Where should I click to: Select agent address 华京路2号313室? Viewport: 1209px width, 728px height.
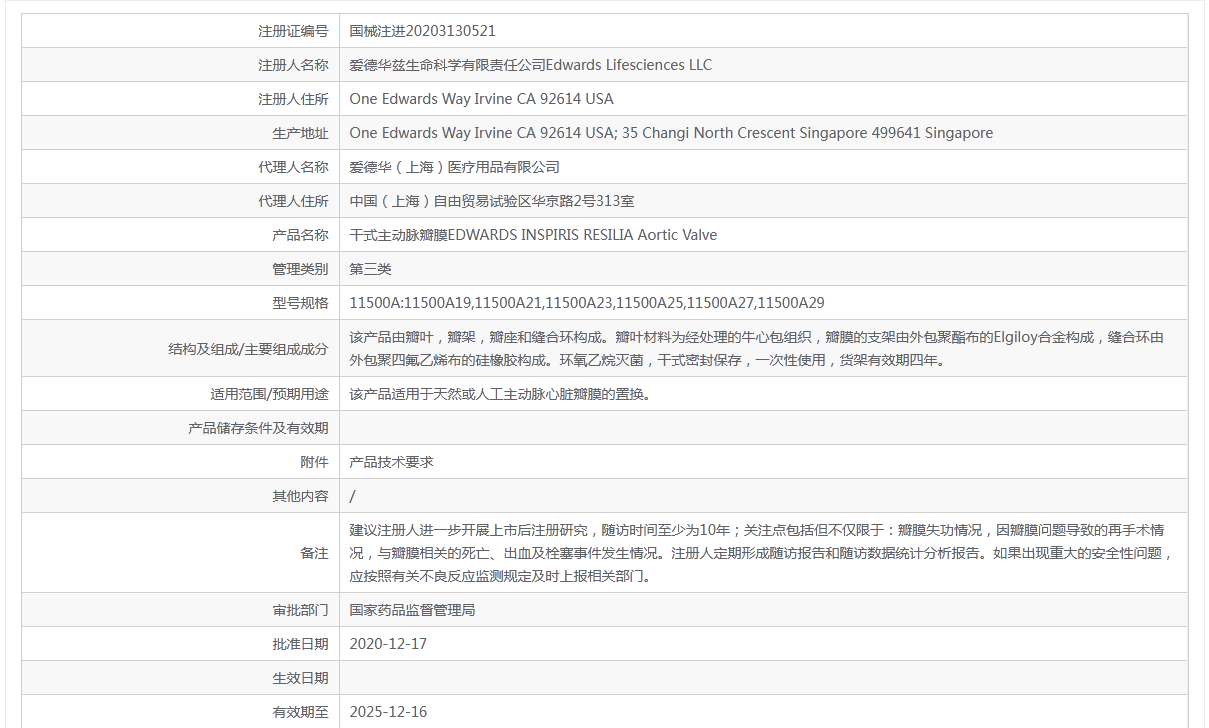[x=492, y=201]
